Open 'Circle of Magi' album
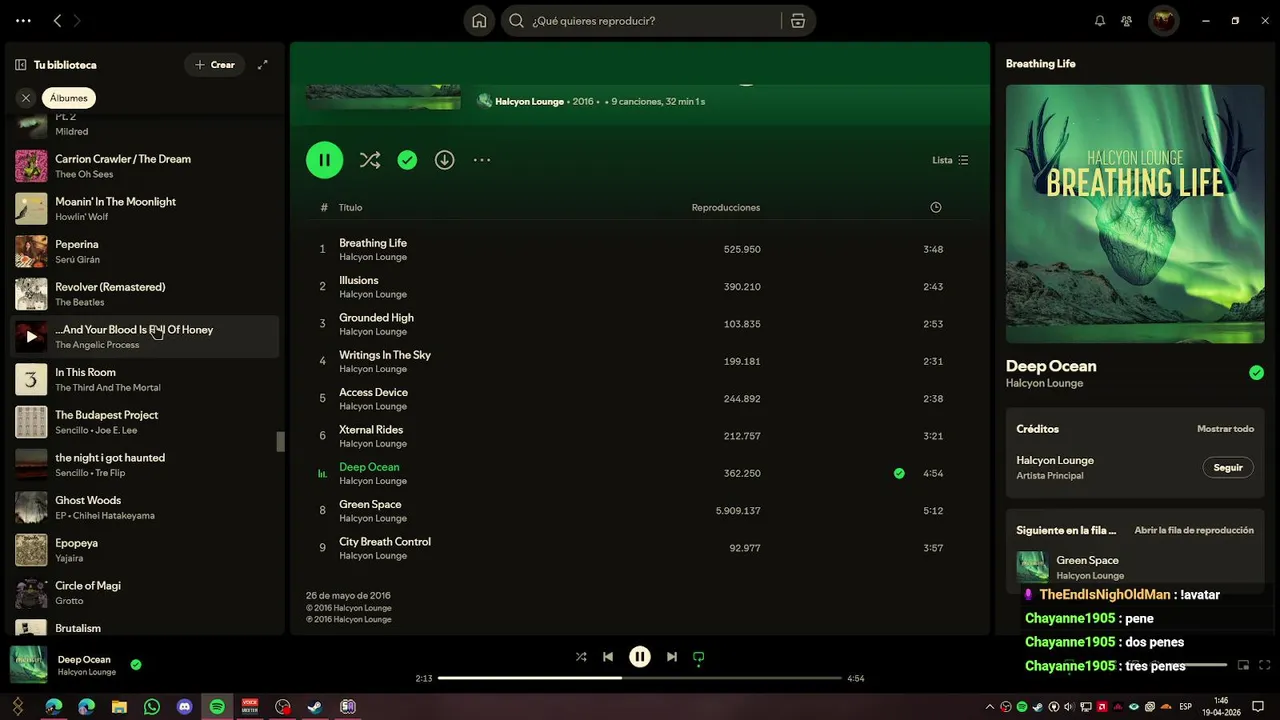Viewport: 1280px width, 720px height. tap(145, 592)
